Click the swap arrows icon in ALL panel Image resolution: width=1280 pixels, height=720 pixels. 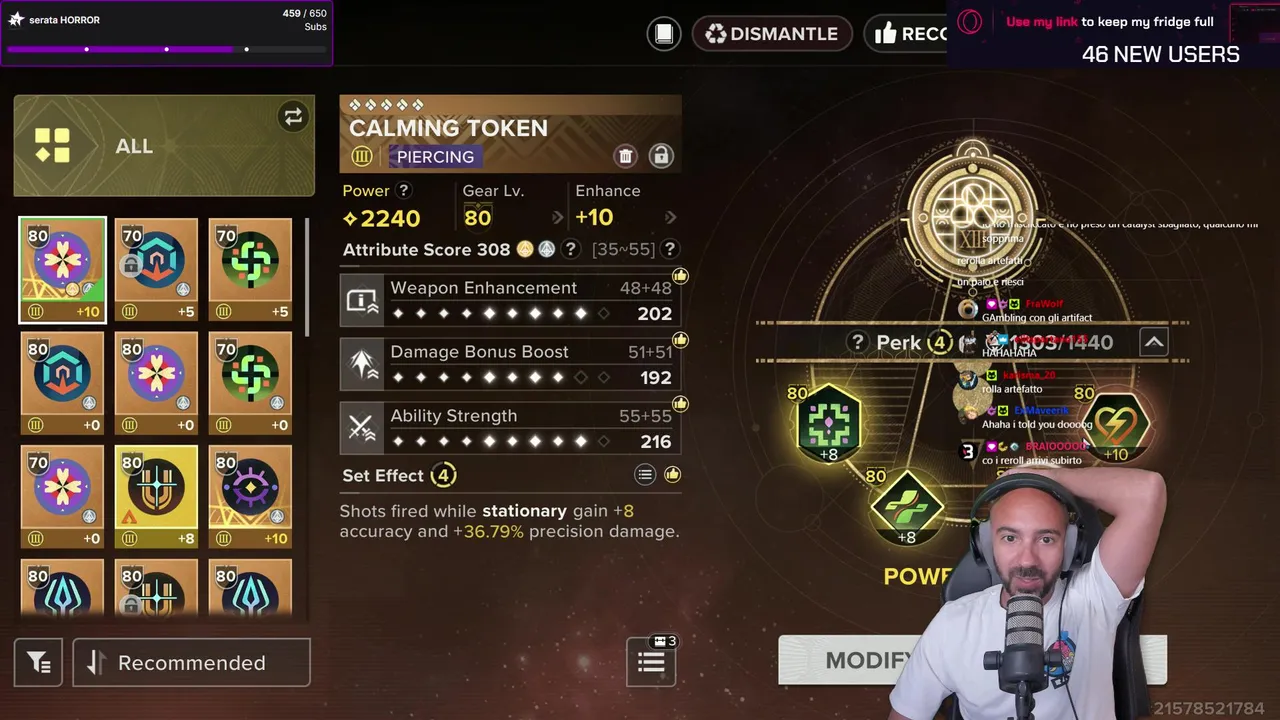point(293,117)
